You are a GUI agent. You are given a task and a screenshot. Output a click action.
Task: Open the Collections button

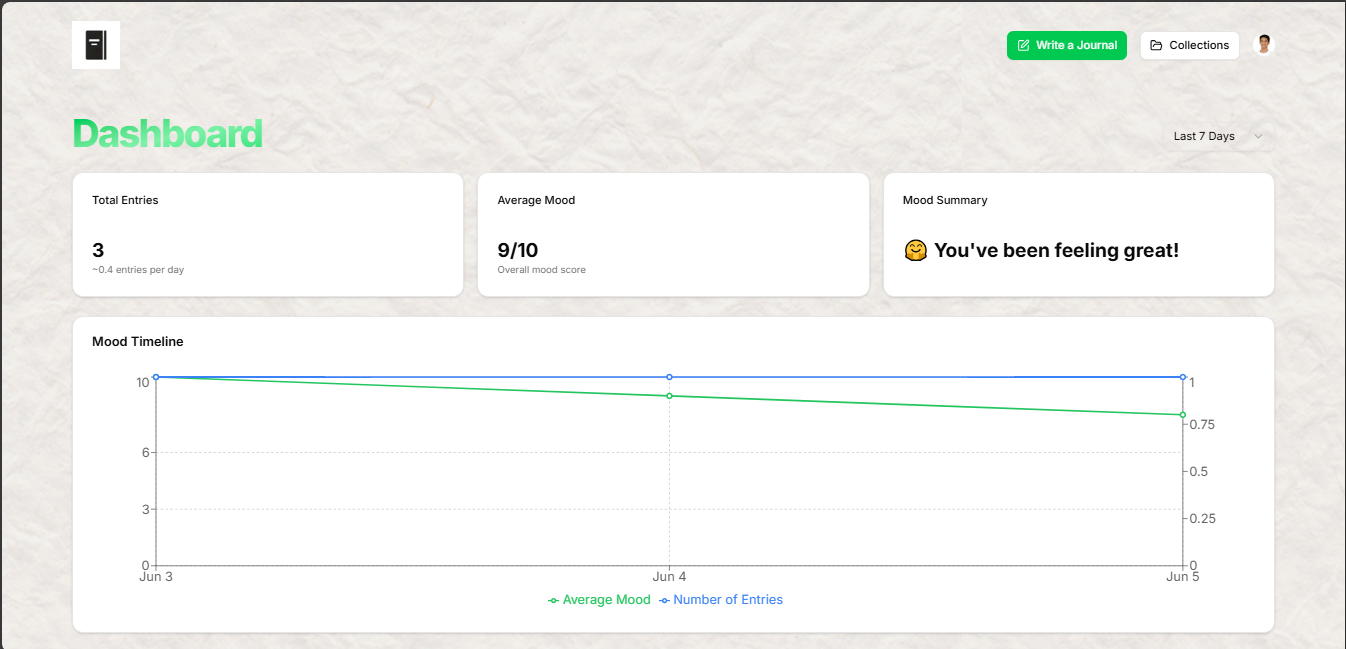pos(1189,45)
